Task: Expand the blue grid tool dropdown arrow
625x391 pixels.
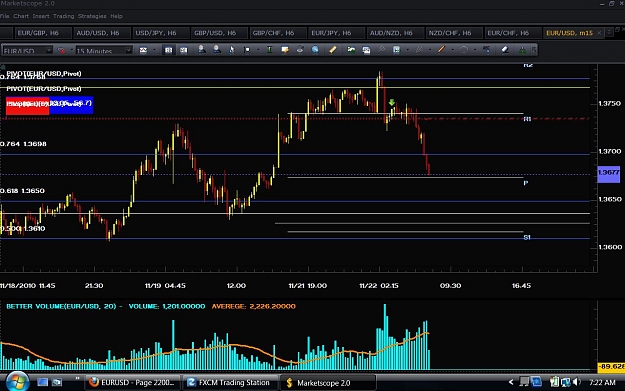Action: (407, 50)
